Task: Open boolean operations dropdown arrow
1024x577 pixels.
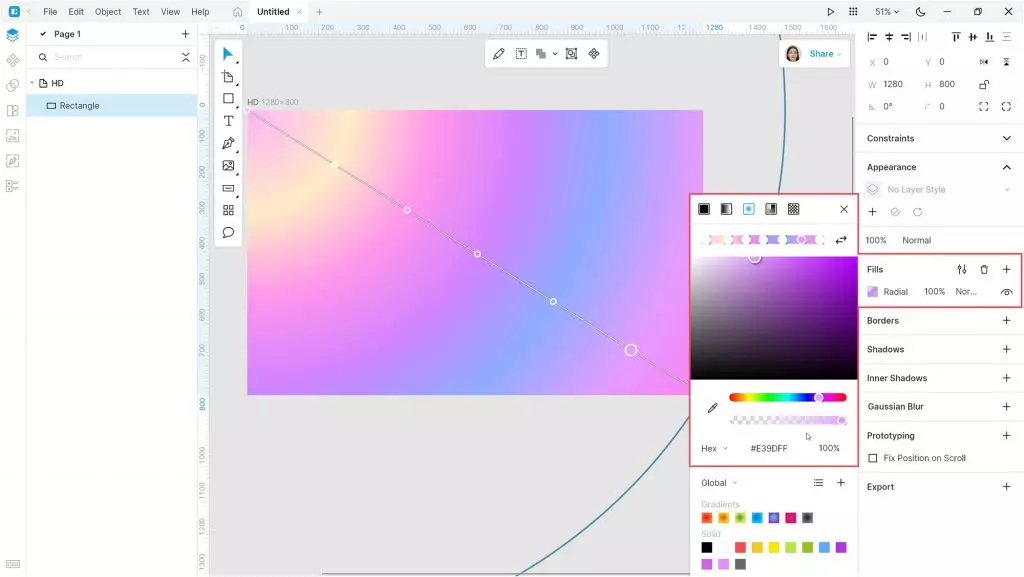Action: (554, 54)
